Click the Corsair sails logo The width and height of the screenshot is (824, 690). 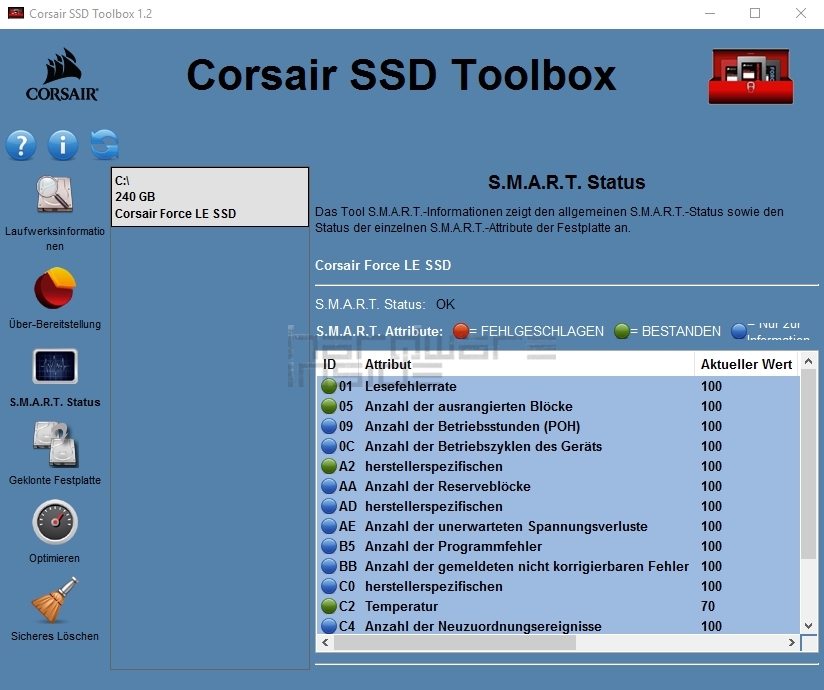tap(62, 75)
